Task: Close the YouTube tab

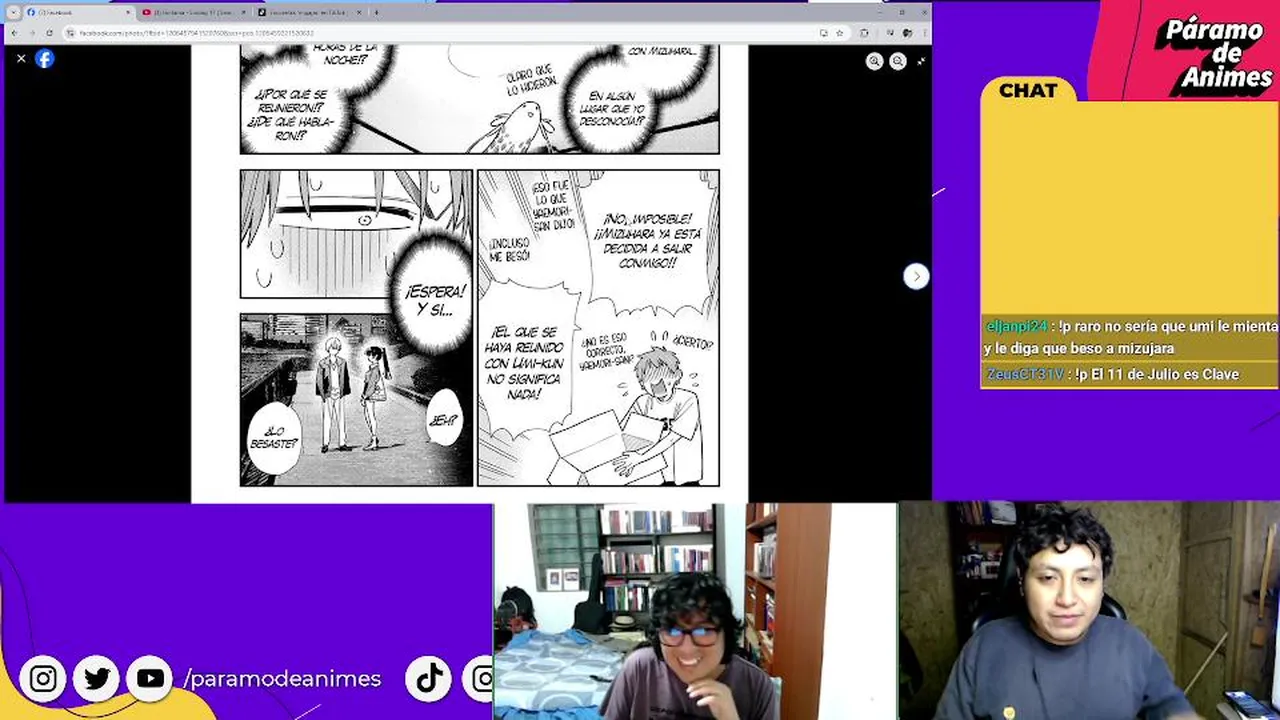Action: [x=243, y=13]
